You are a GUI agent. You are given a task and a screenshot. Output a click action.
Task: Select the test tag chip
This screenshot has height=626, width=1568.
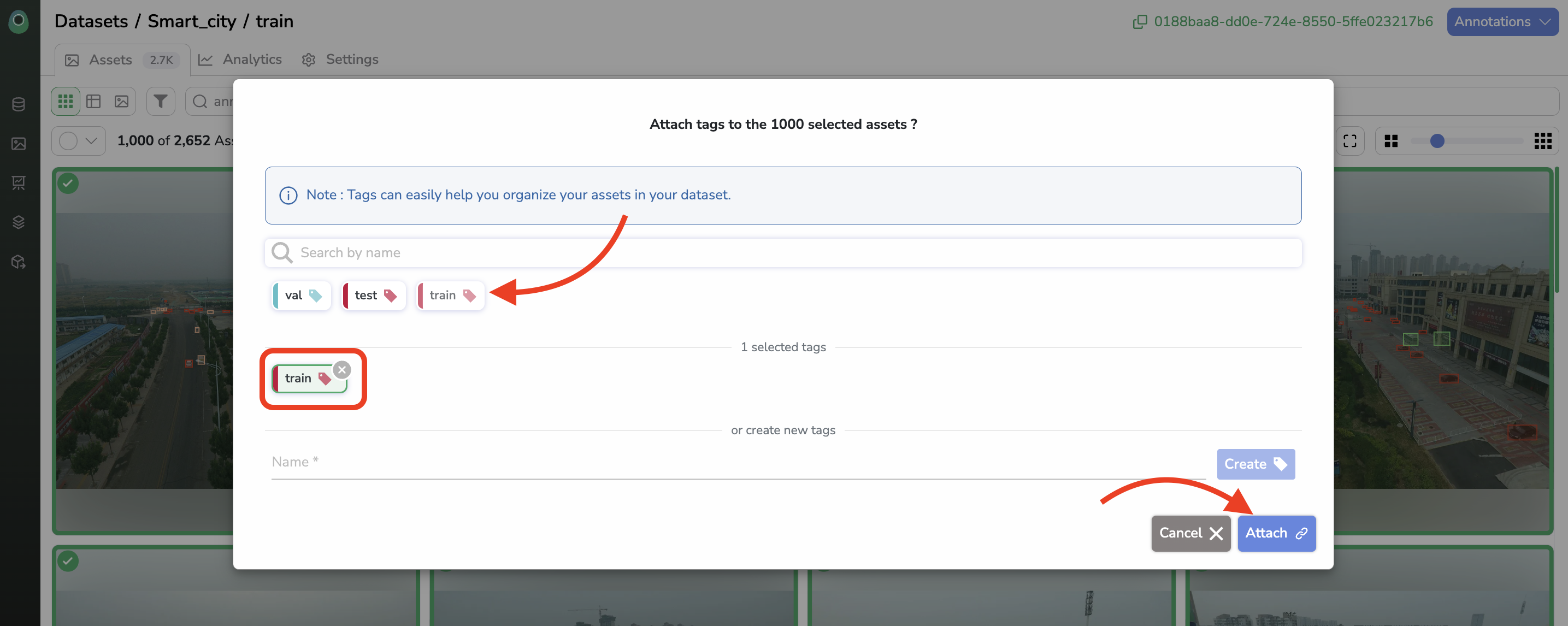(x=374, y=296)
